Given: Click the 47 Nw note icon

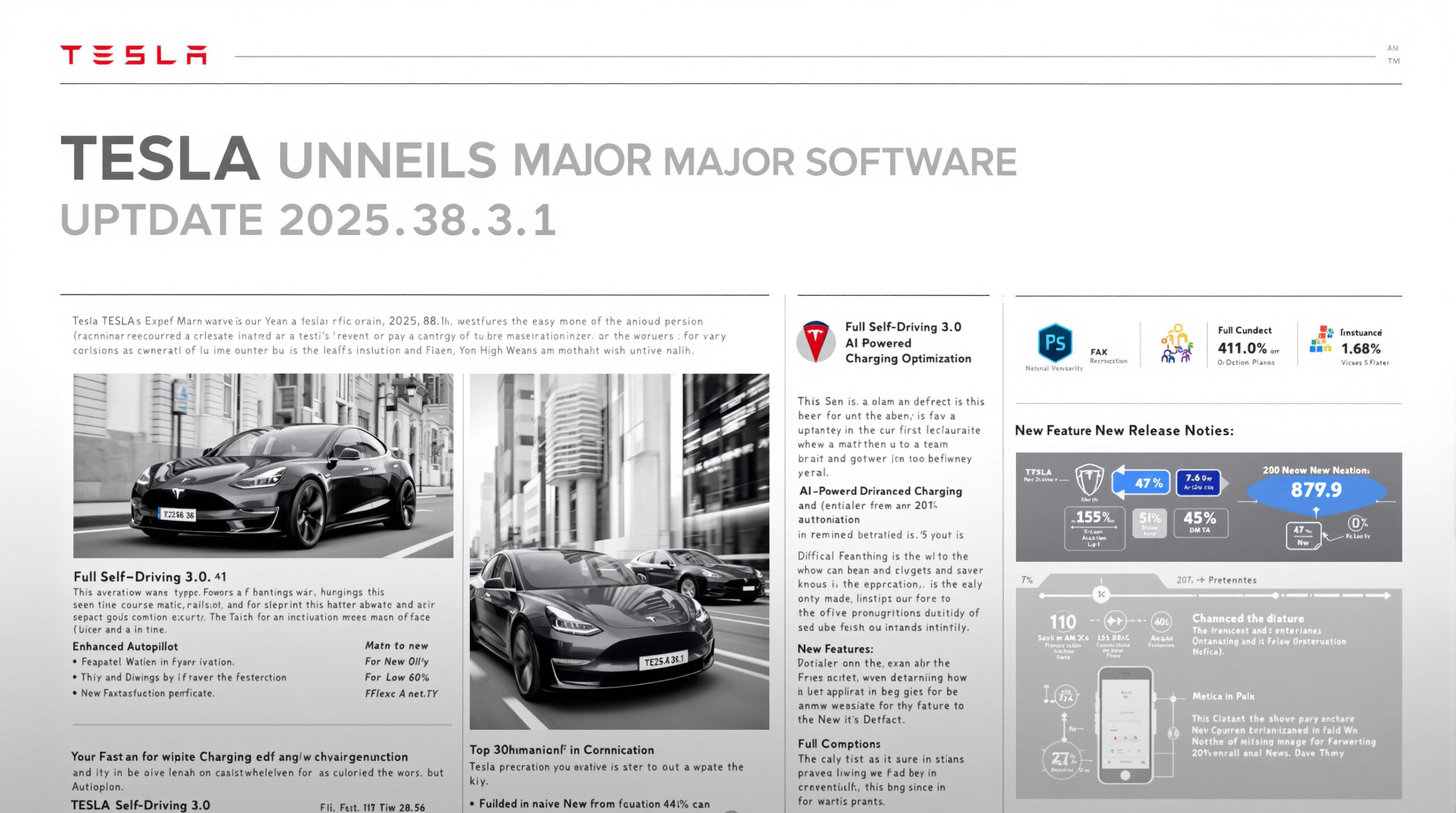Looking at the screenshot, I should 1303,535.
